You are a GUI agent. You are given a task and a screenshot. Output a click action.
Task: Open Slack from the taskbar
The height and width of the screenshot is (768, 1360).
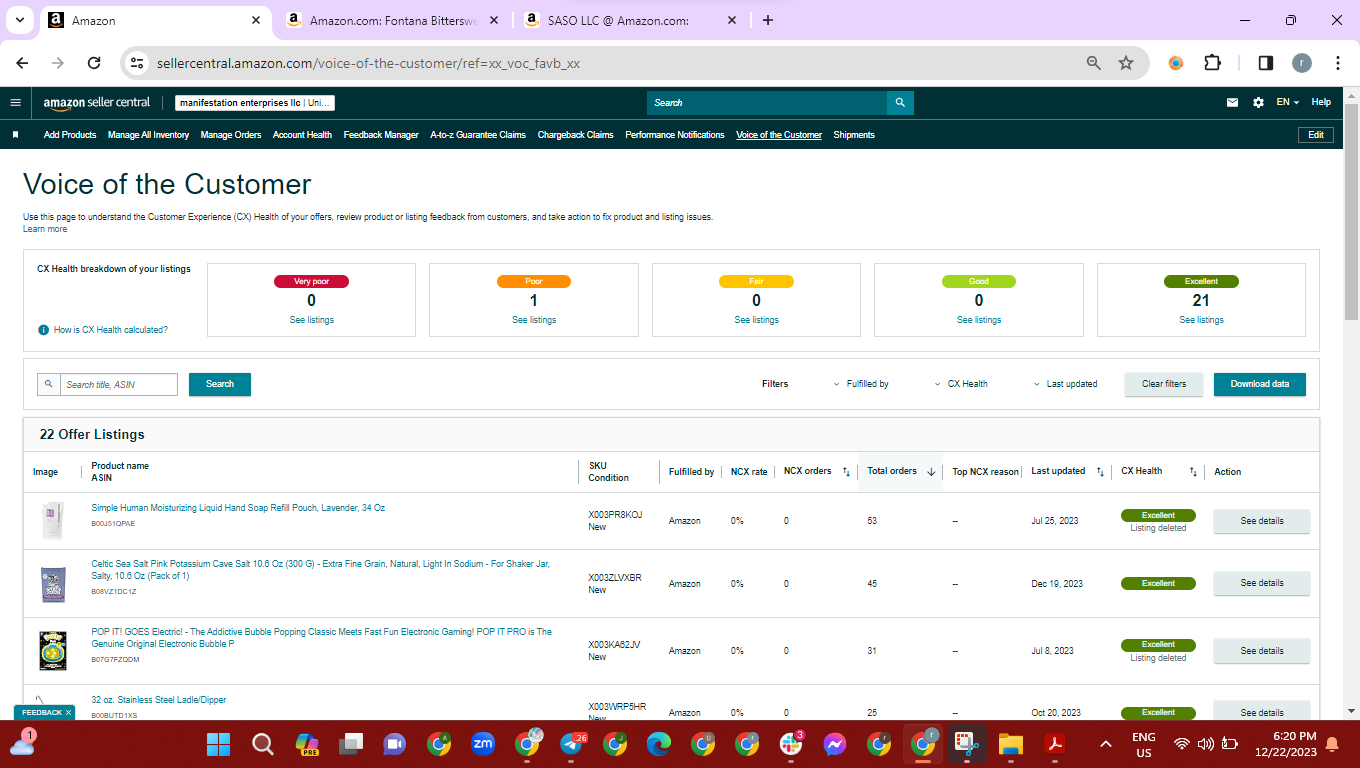click(x=791, y=744)
